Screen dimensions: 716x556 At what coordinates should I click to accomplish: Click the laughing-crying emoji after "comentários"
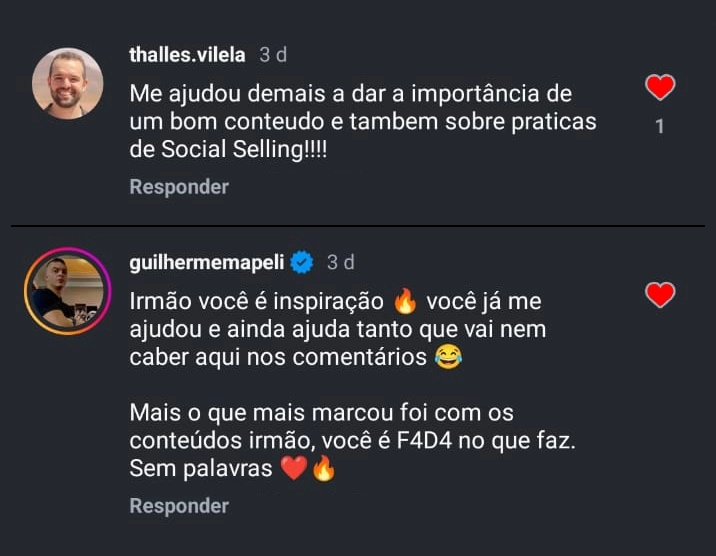(x=449, y=357)
